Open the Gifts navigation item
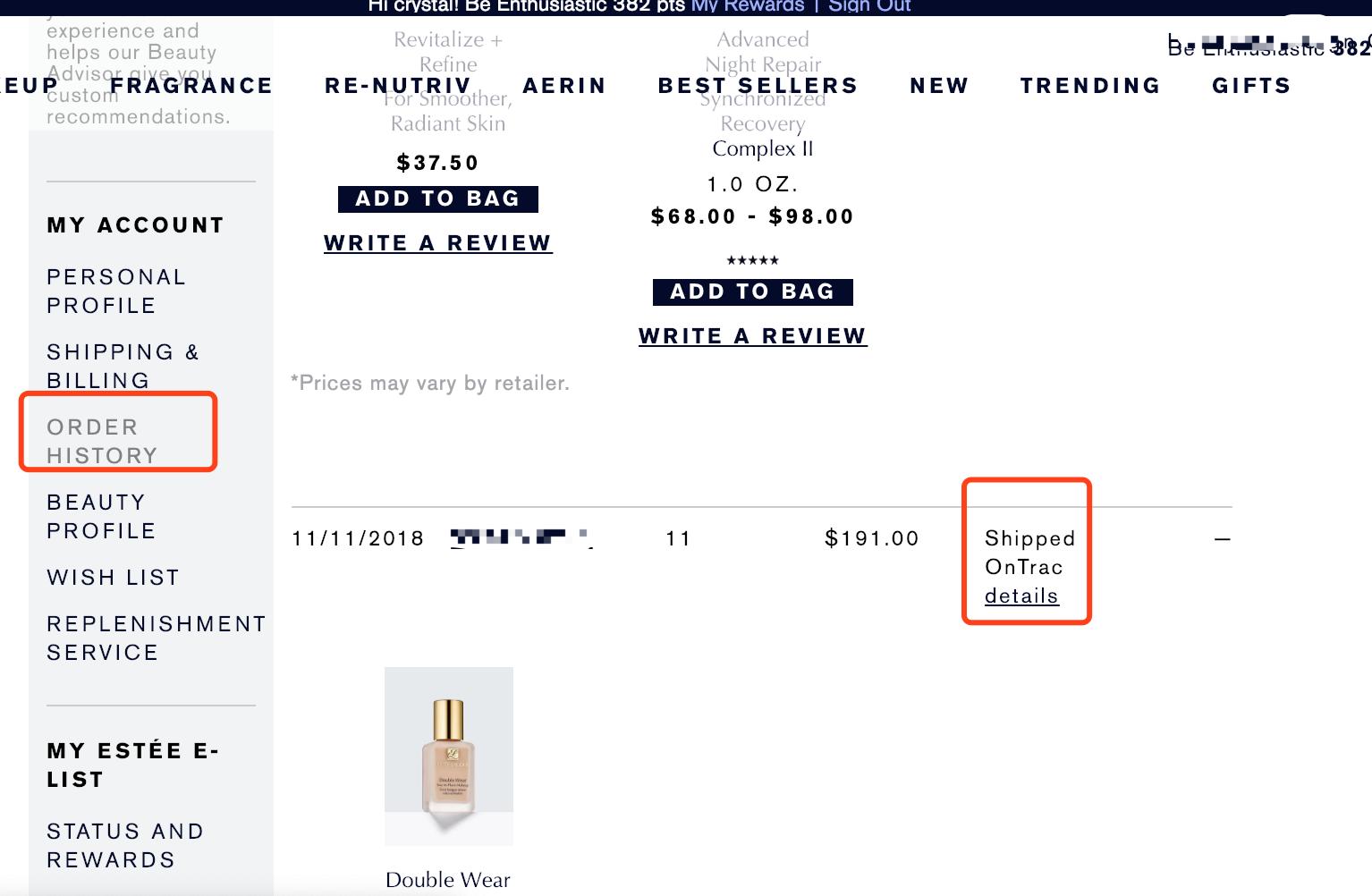Viewport: 1372px width, 896px height. 1251,86
